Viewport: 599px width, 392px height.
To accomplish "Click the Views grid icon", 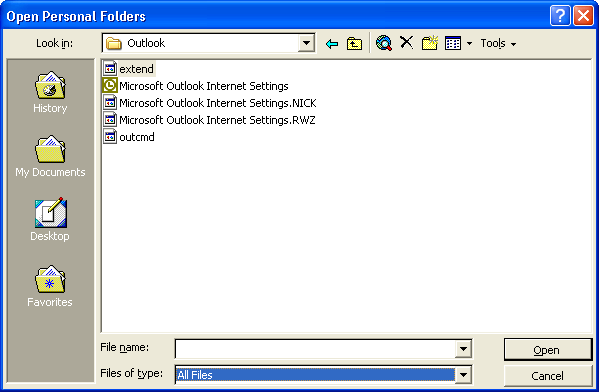I will coord(453,43).
